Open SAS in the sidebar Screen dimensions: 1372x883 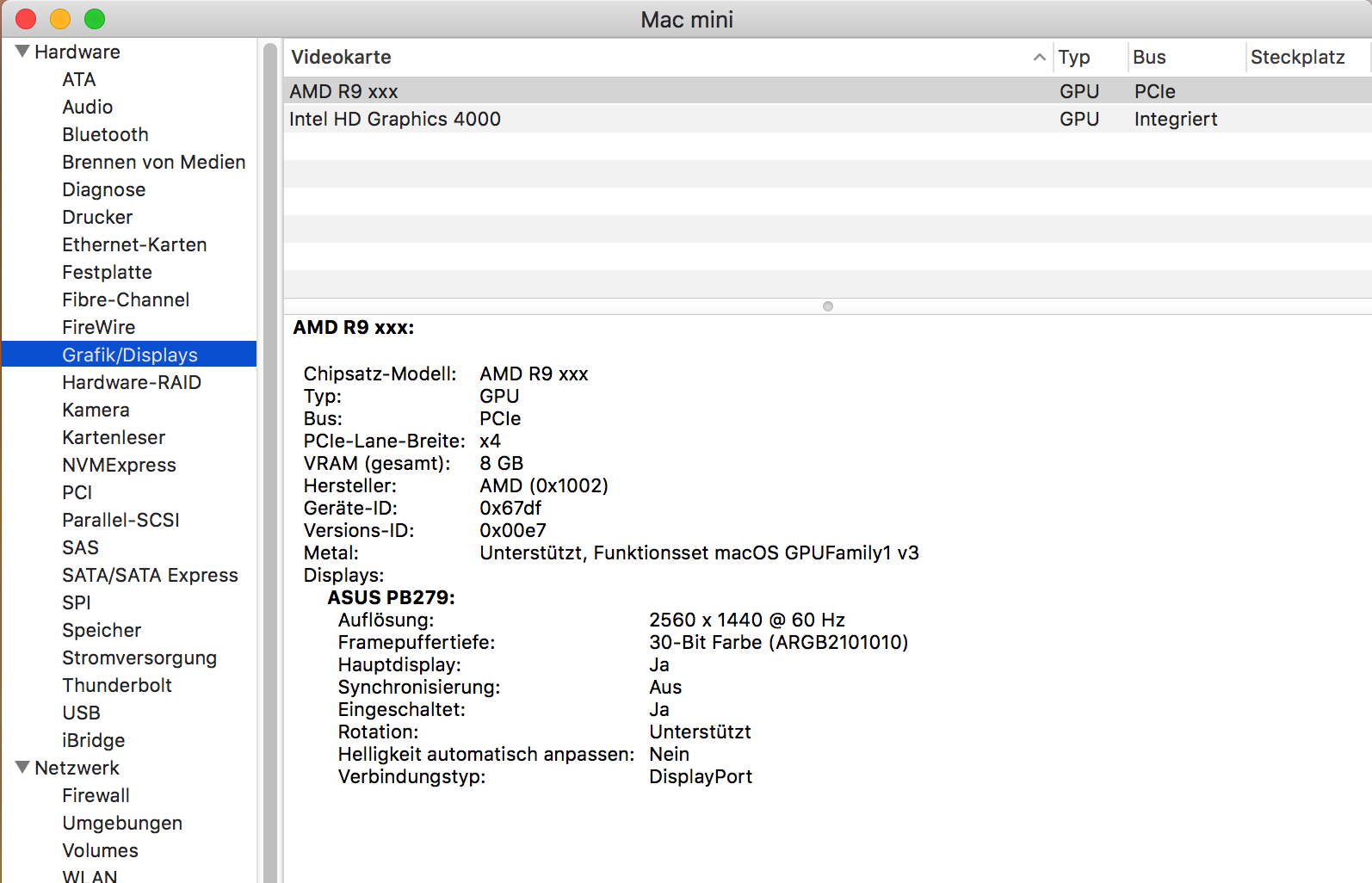(80, 547)
